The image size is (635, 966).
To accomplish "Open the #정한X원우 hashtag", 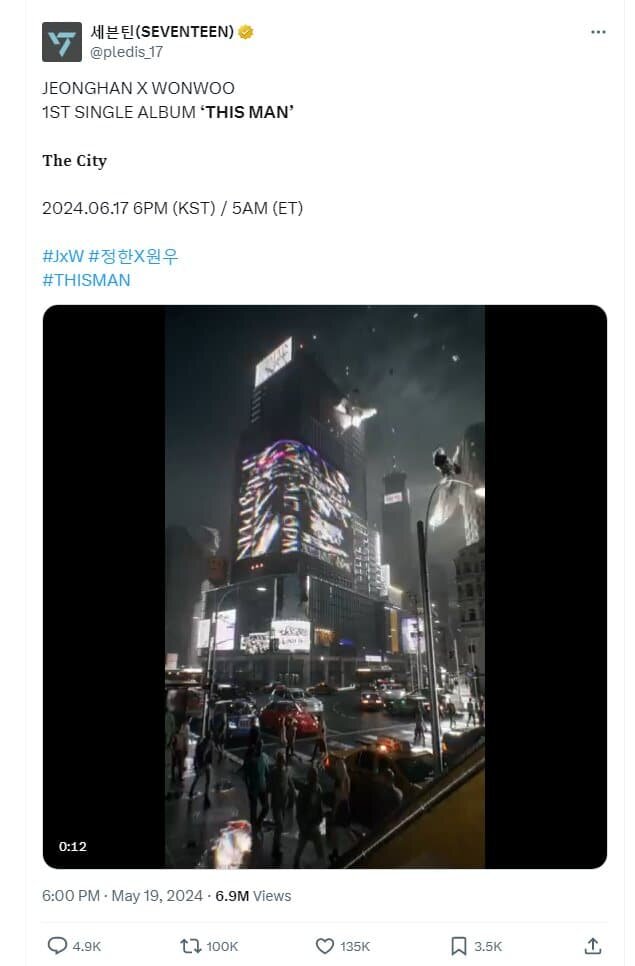I will [134, 256].
